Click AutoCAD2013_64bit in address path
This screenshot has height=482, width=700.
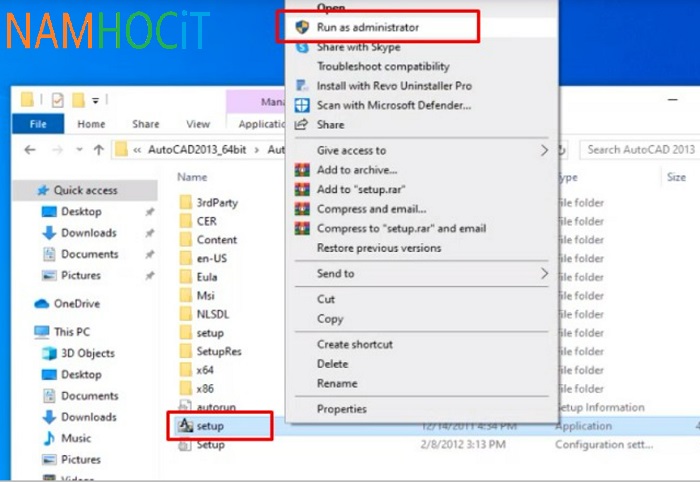[197, 150]
